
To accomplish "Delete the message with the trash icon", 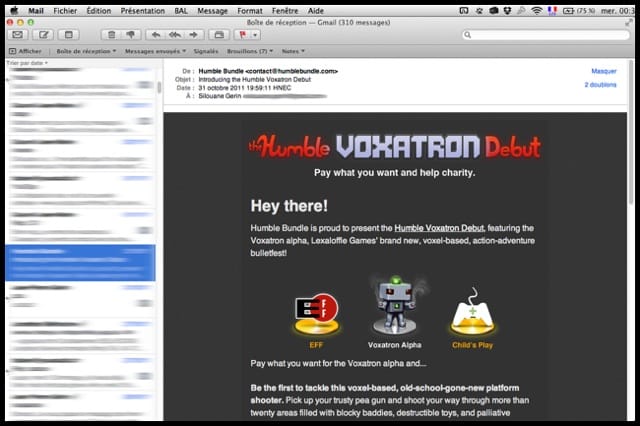I will click(x=111, y=35).
